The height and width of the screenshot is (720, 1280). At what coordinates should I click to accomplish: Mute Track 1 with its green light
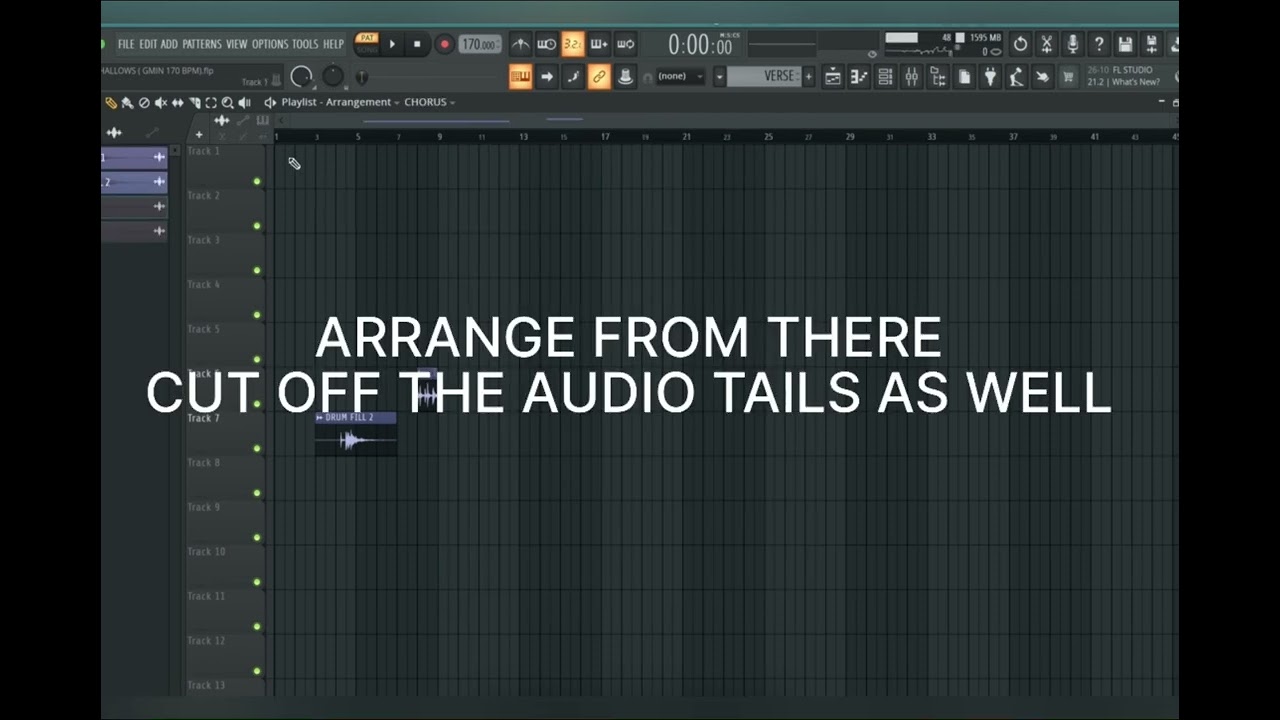click(x=257, y=181)
